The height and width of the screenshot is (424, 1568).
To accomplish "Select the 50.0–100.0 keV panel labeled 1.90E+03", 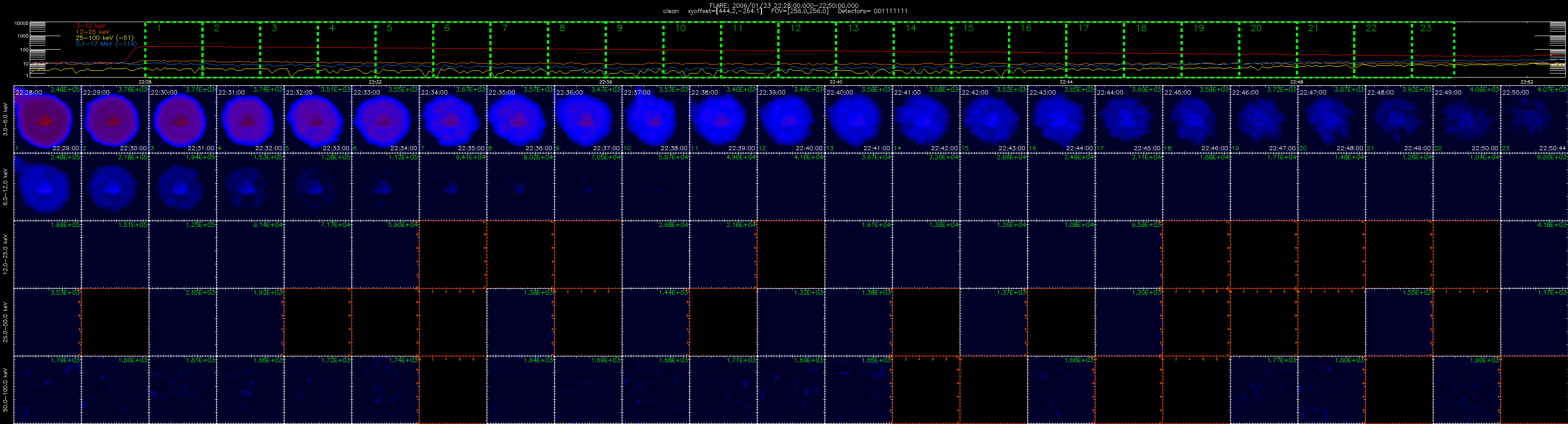I will [x=1466, y=390].
